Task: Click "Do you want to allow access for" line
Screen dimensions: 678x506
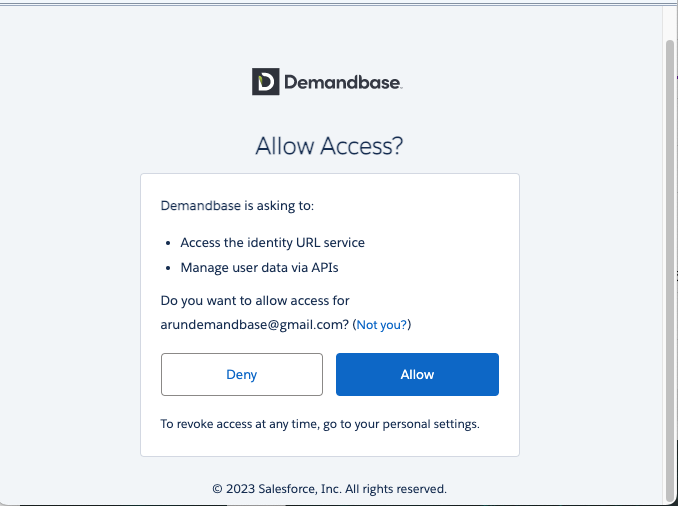Action: pos(255,301)
